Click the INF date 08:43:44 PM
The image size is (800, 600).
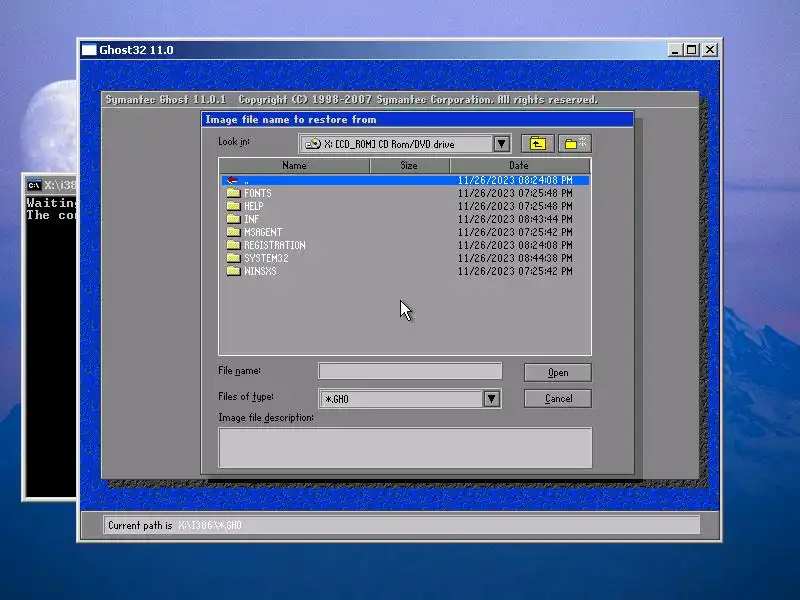[515, 219]
